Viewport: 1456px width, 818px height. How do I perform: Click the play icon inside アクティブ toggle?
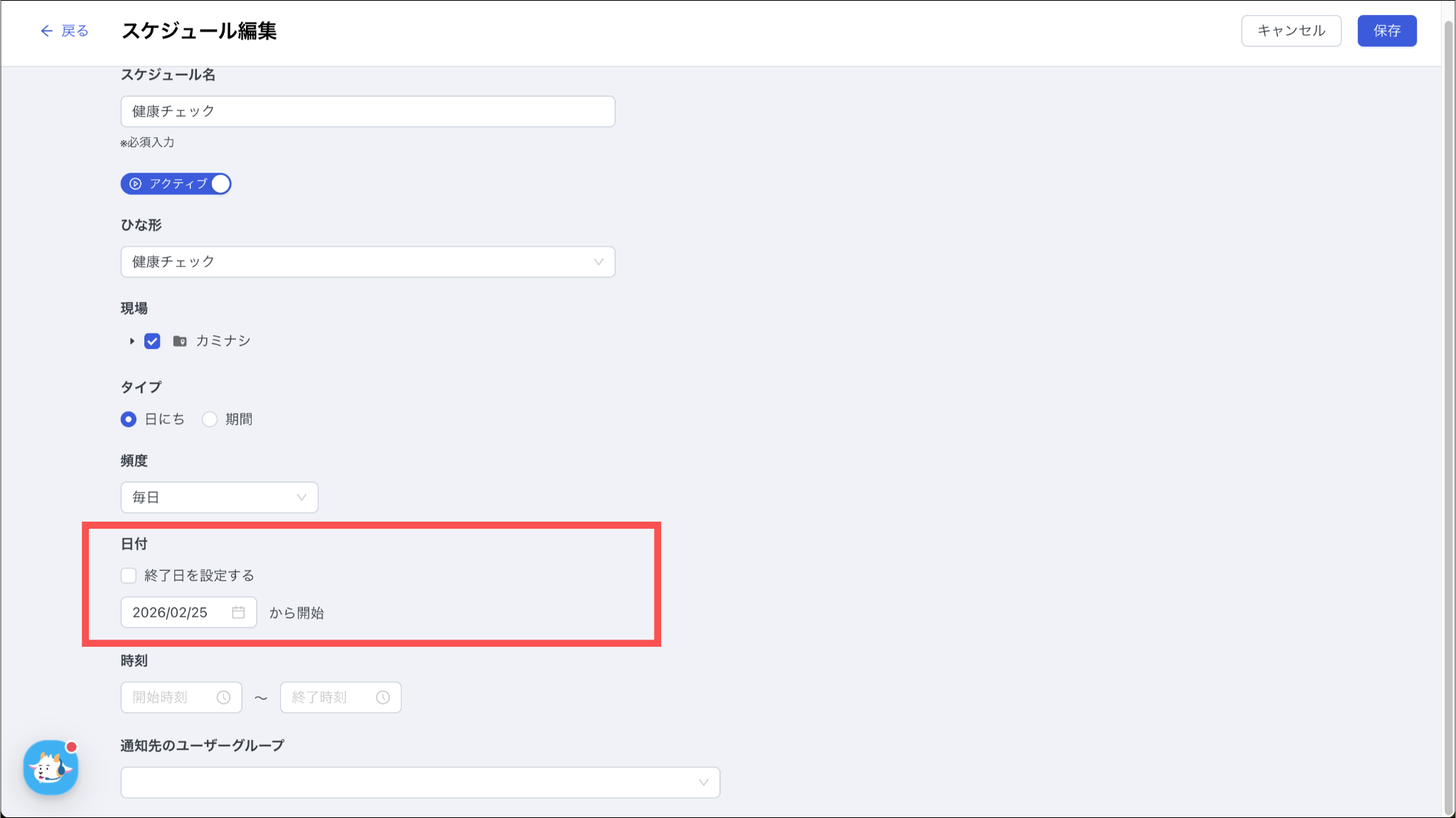point(135,183)
